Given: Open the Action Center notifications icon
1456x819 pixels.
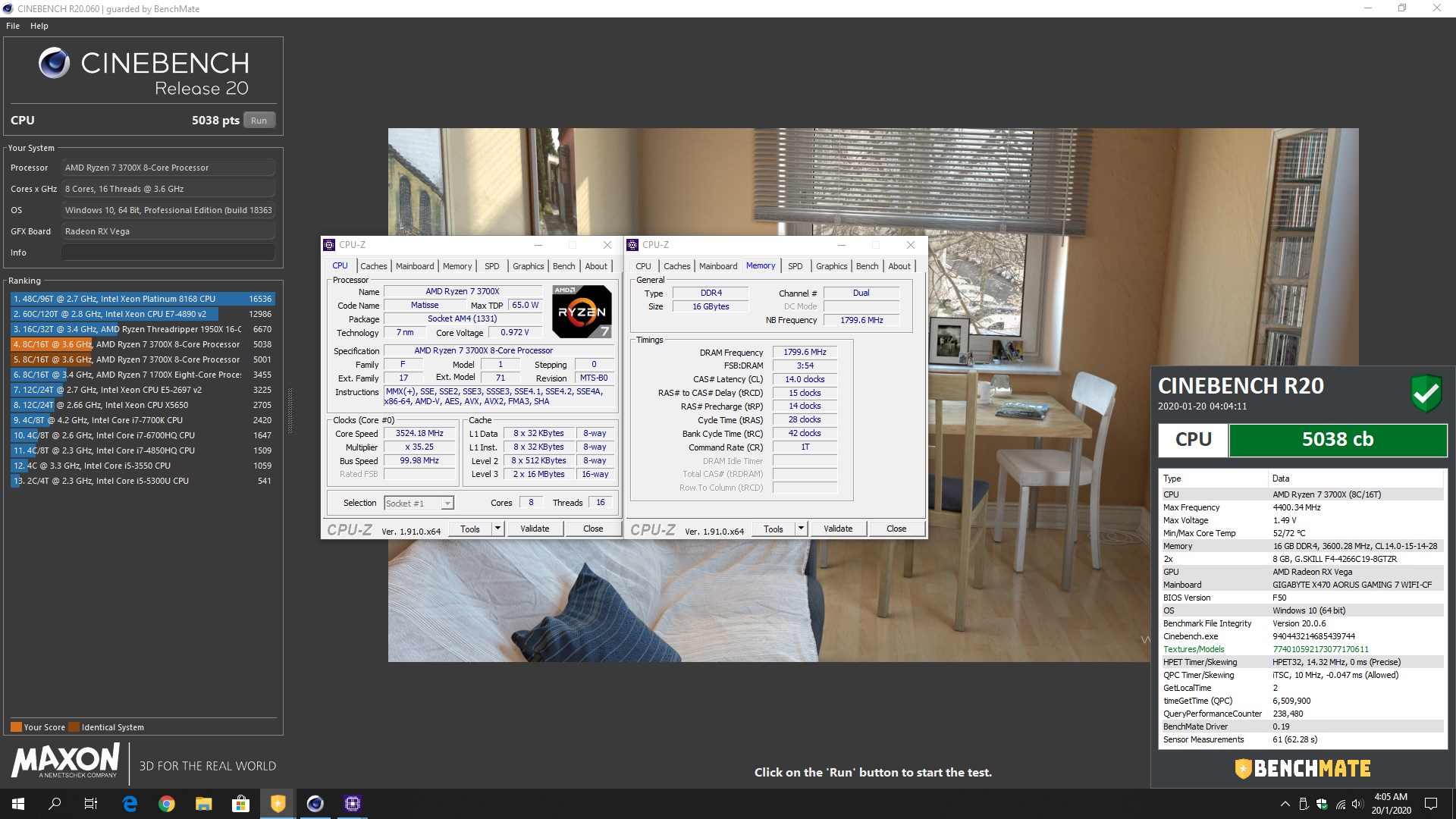Looking at the screenshot, I should point(1431,804).
